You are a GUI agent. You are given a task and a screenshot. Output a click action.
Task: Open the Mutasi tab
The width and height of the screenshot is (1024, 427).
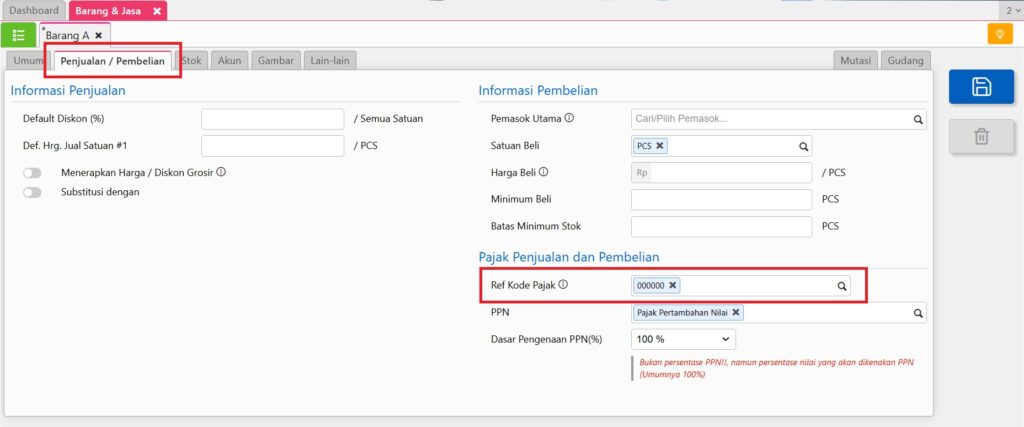856,61
